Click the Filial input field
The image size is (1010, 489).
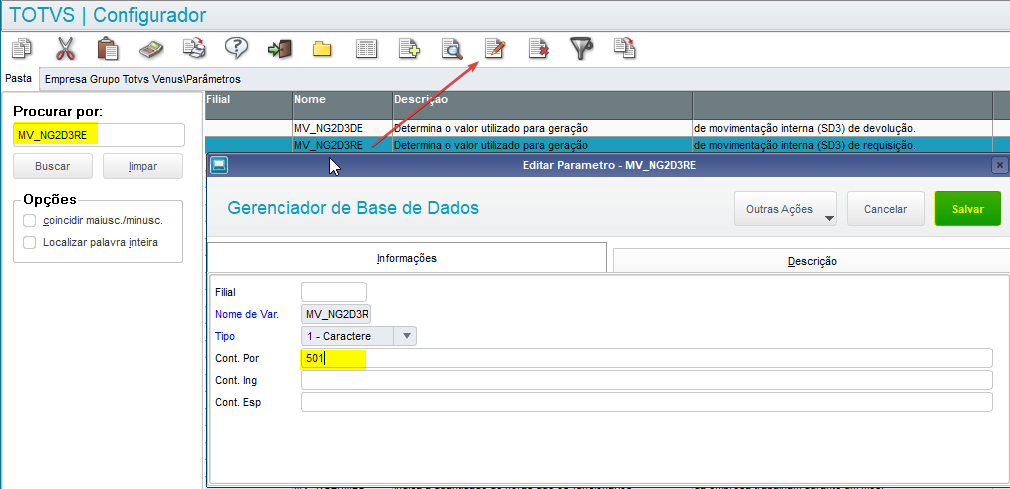tap(334, 292)
